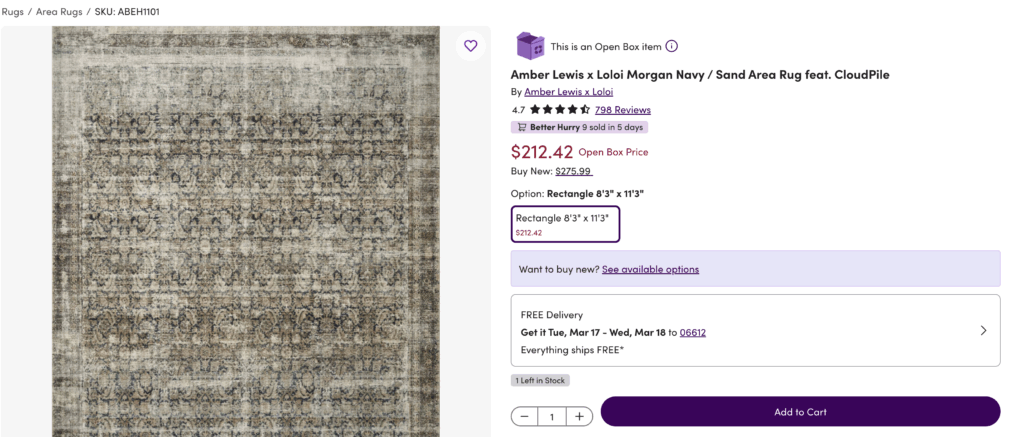
Task: Select the Rectangle 8'3" x 11'3" option
Action: coord(565,223)
